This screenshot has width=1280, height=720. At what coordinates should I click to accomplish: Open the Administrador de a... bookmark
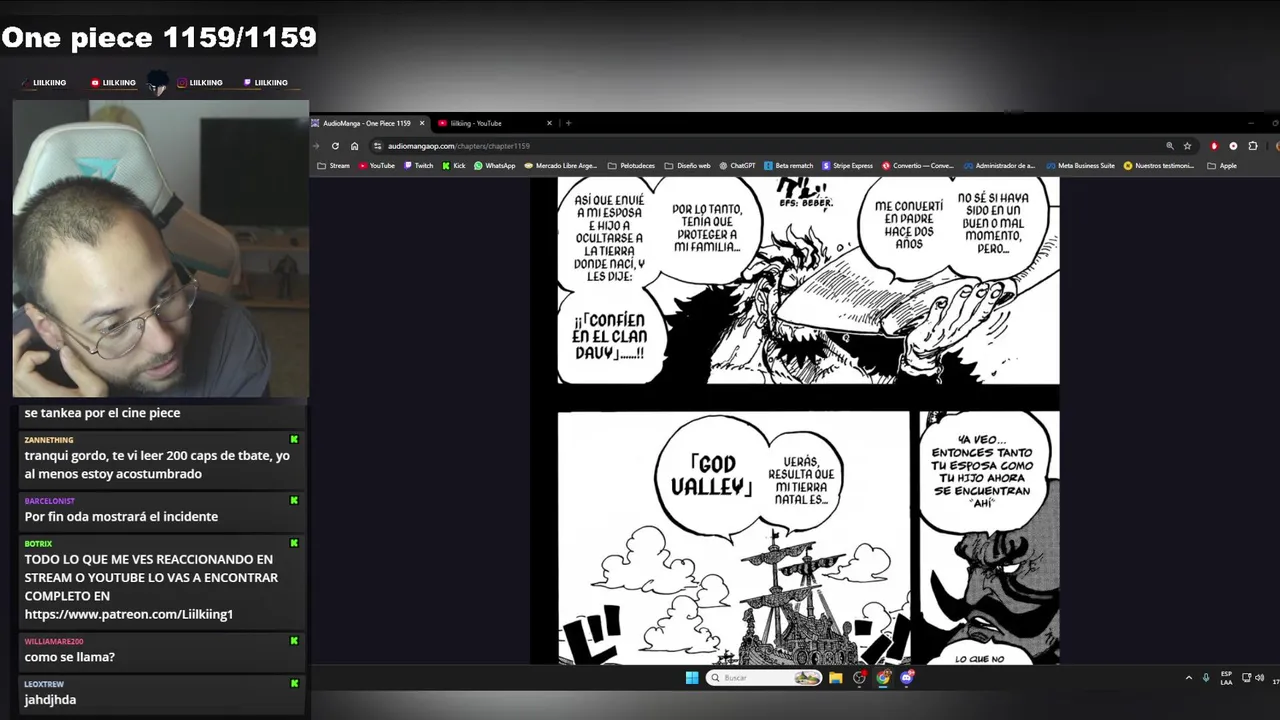(999, 166)
